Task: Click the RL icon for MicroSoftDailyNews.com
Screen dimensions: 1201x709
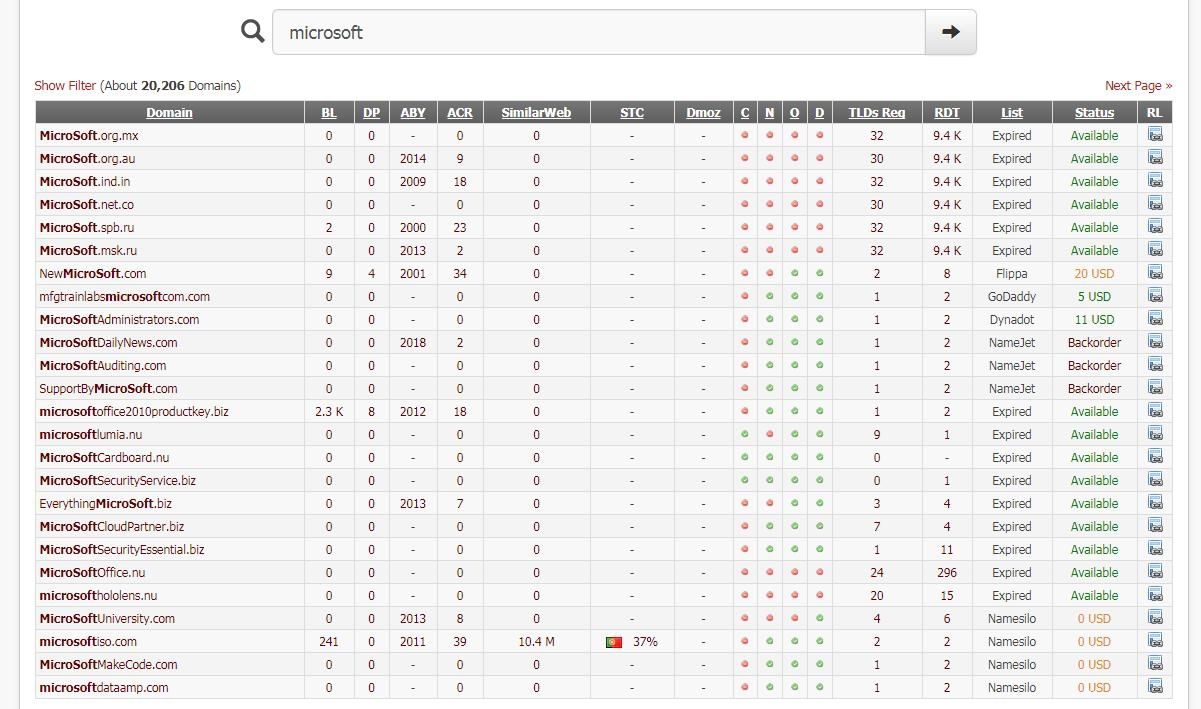Action: tap(1155, 342)
